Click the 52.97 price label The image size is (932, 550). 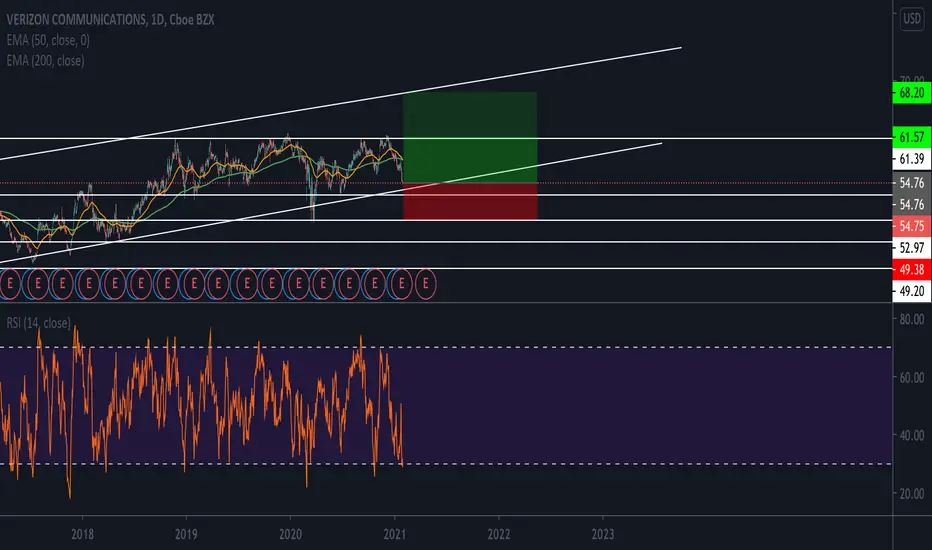912,247
